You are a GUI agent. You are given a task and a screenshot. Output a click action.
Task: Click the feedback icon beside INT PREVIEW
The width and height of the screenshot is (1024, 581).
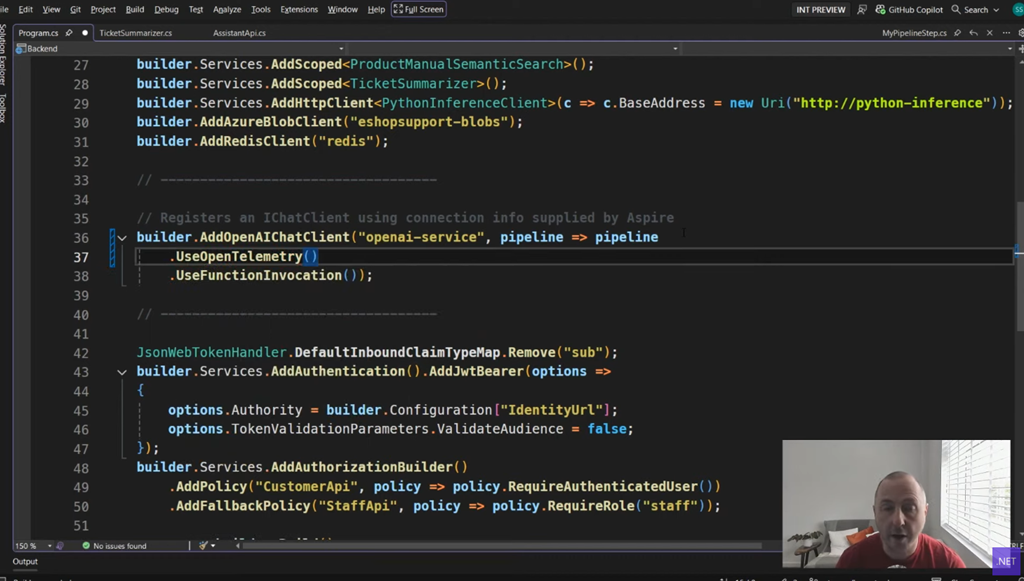pos(861,9)
